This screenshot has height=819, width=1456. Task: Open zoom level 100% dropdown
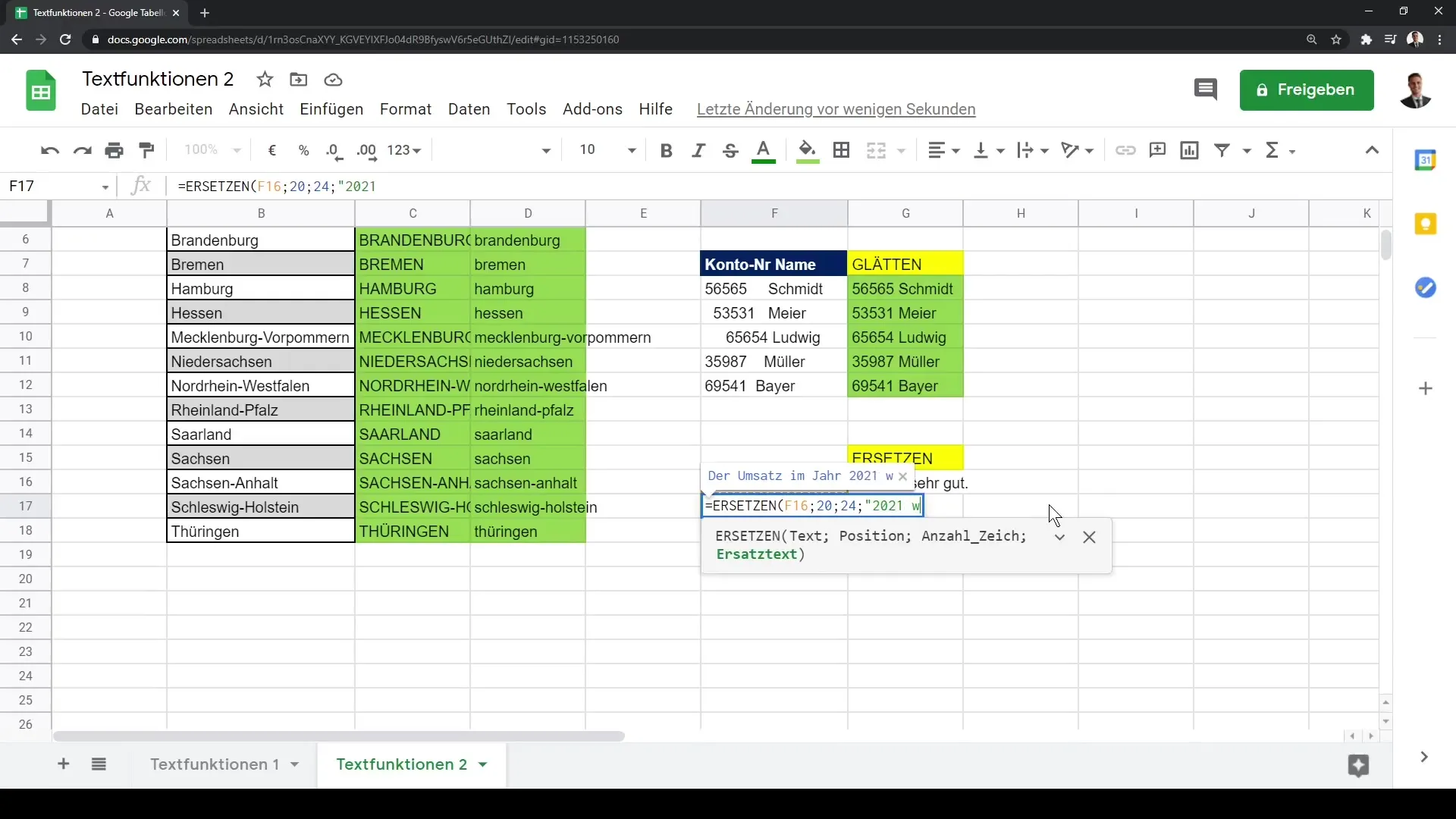click(x=213, y=150)
